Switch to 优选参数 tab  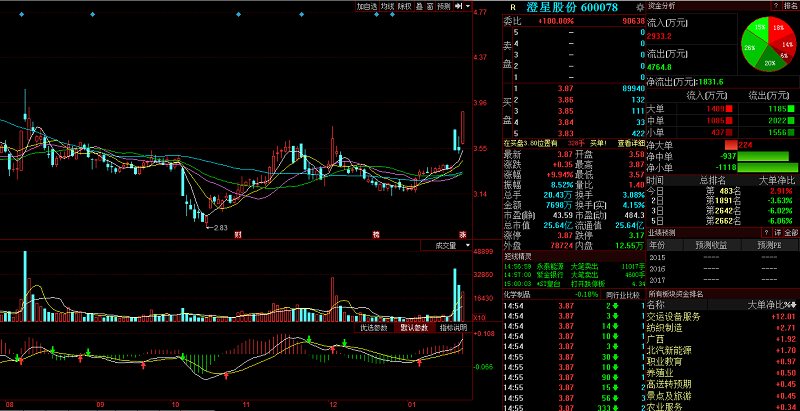pyautogui.click(x=374, y=327)
